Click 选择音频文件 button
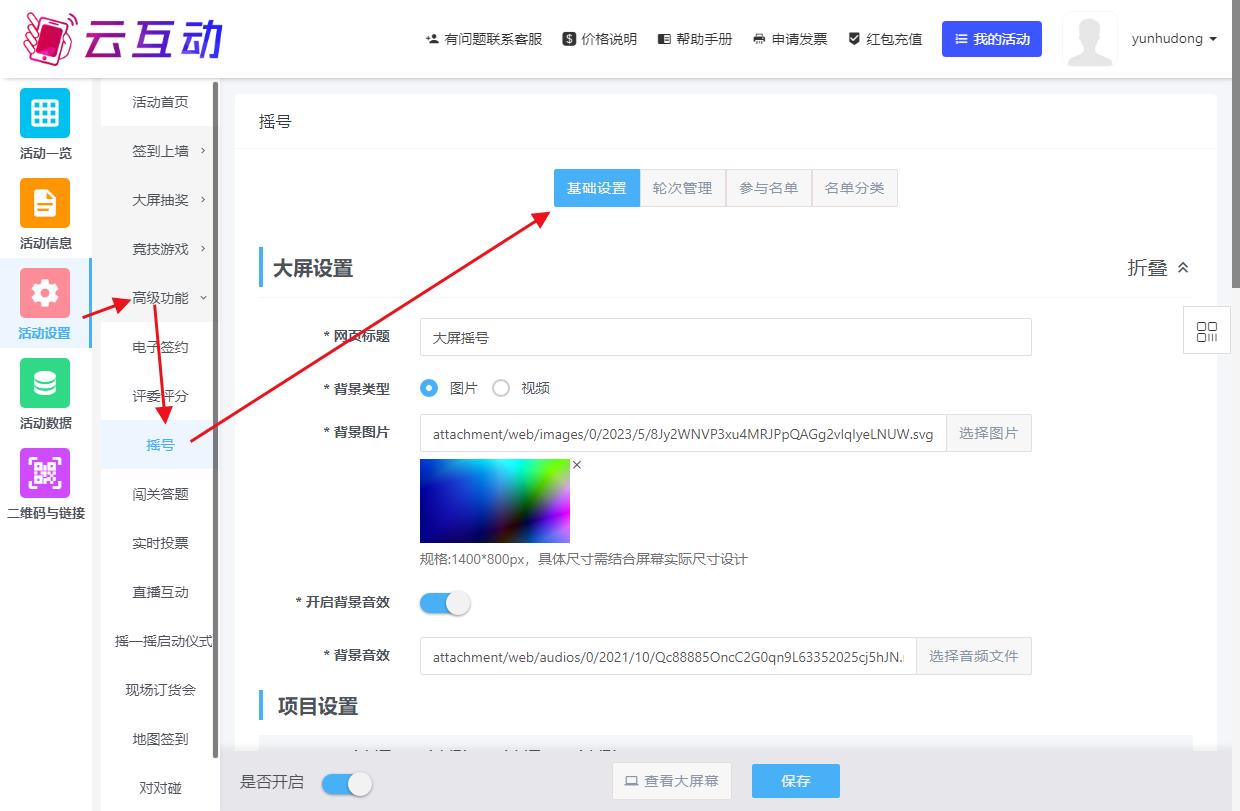1240x811 pixels. 974,656
